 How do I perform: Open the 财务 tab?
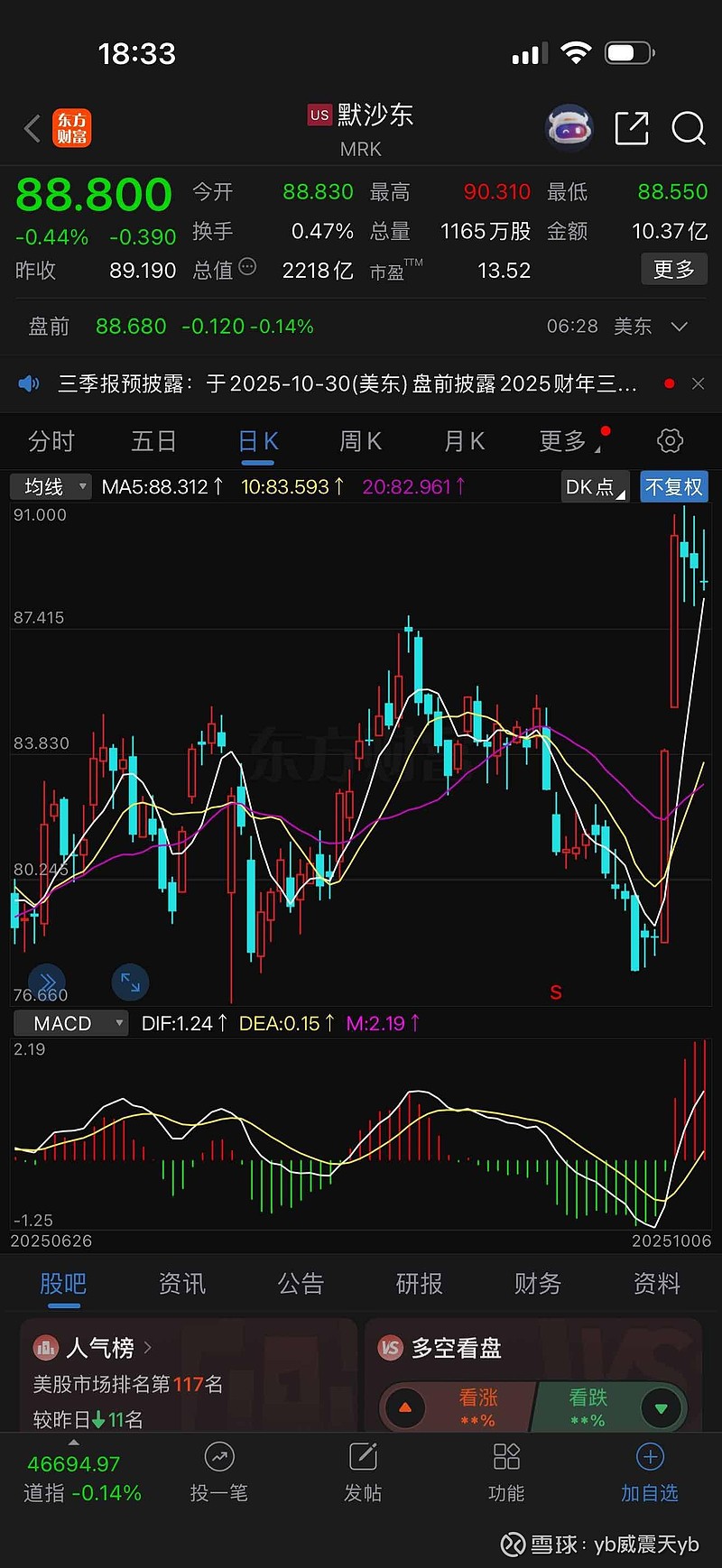point(538,1284)
